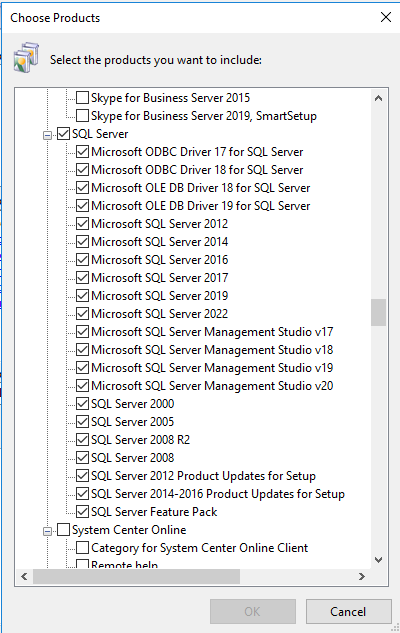Click the vertical scrollbar up arrow

378,98
